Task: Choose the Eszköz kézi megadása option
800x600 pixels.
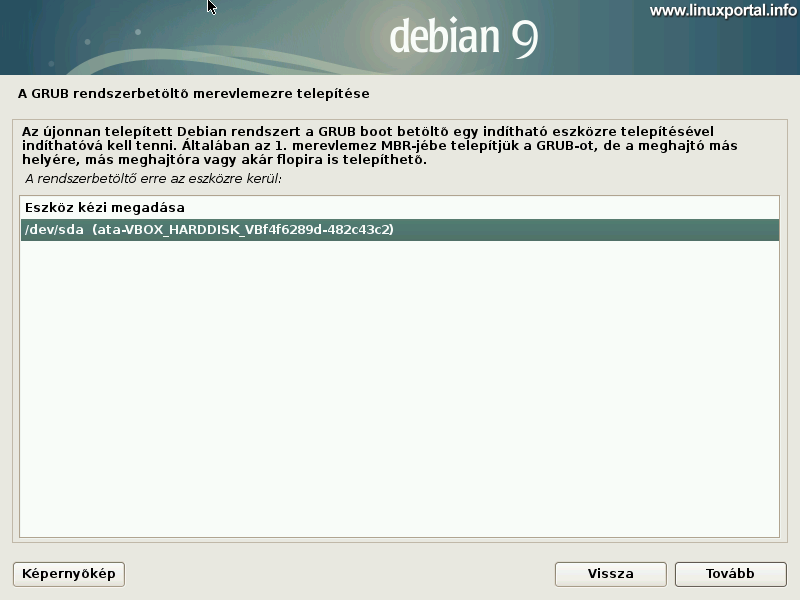Action: 399,208
